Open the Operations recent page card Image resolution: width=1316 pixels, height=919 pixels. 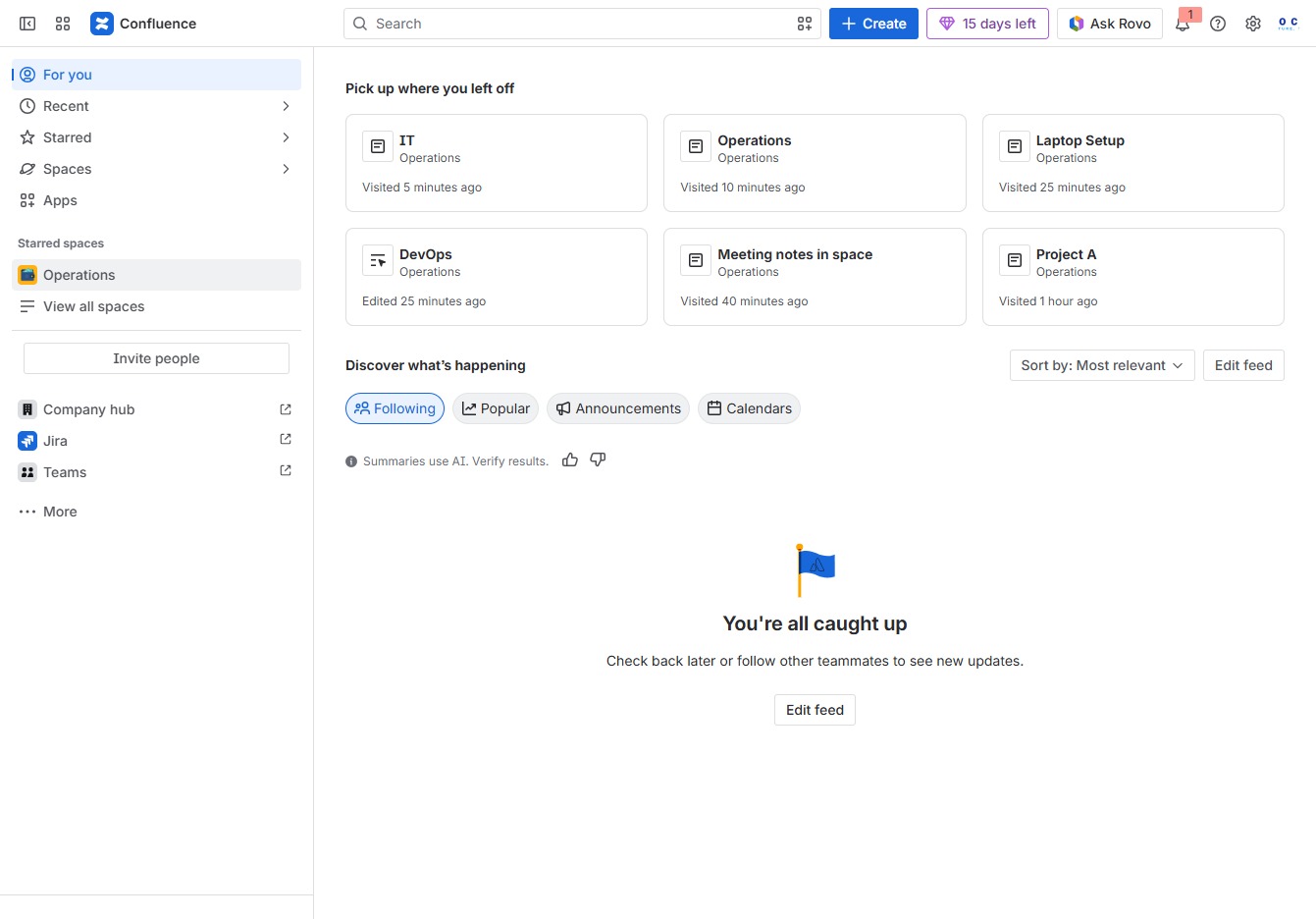815,163
